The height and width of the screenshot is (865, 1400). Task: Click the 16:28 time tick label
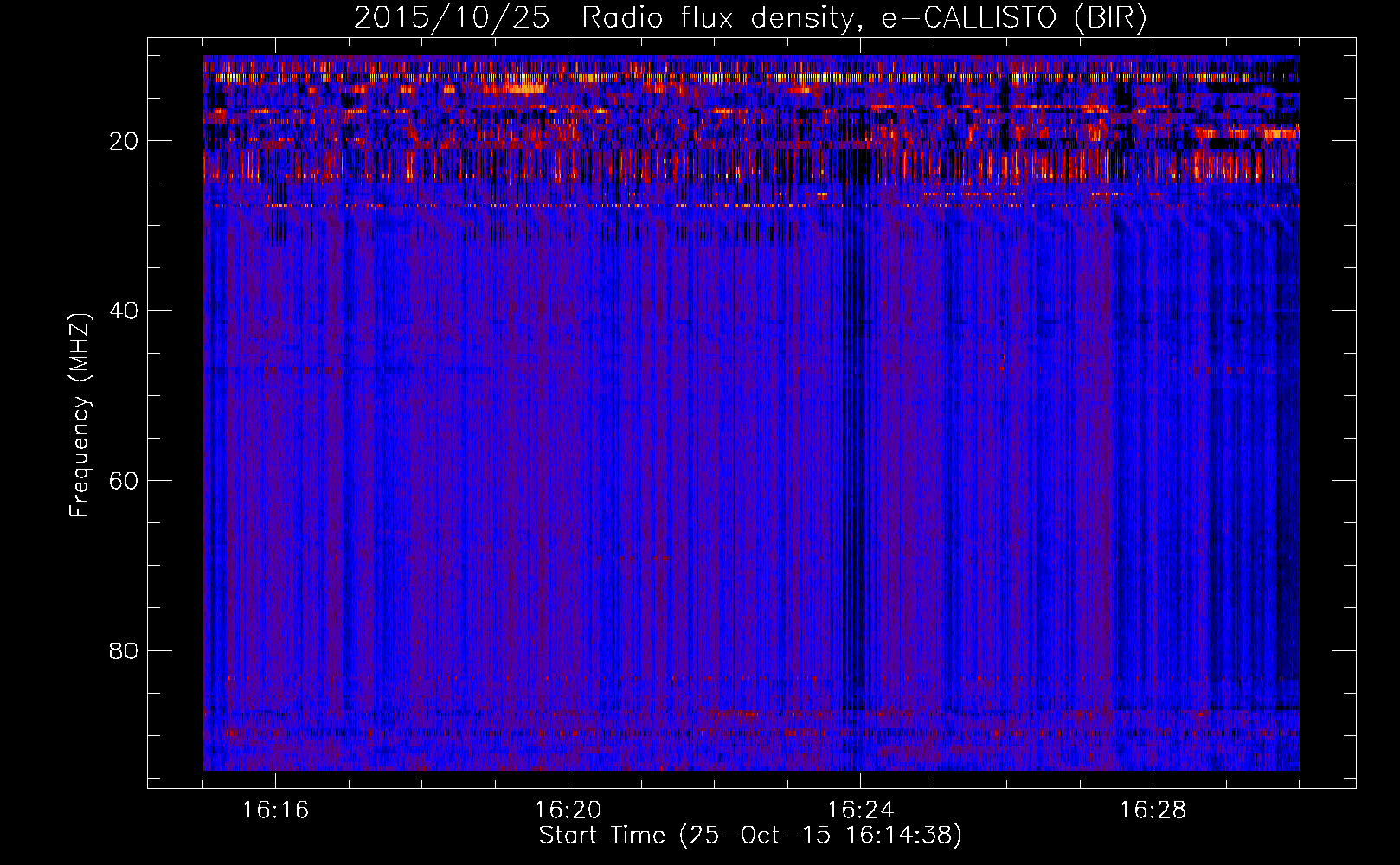click(1153, 810)
